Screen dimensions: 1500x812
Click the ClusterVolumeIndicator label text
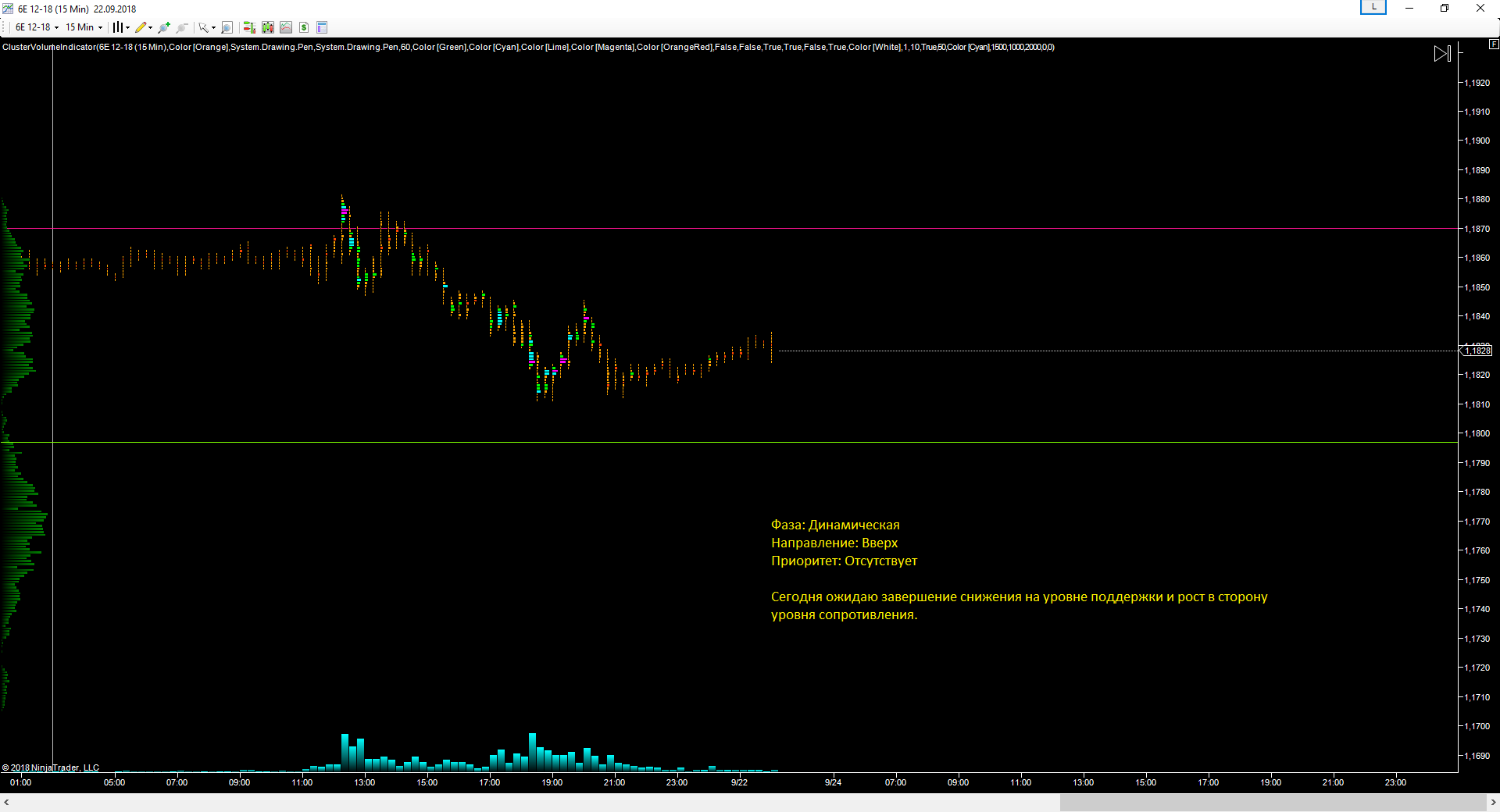pyautogui.click(x=528, y=47)
